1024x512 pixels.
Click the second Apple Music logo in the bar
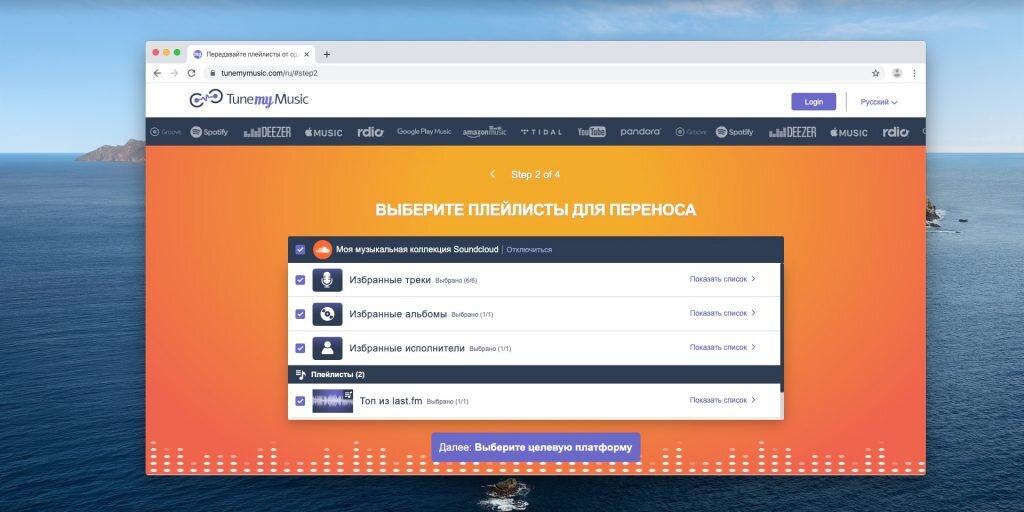tap(848, 132)
